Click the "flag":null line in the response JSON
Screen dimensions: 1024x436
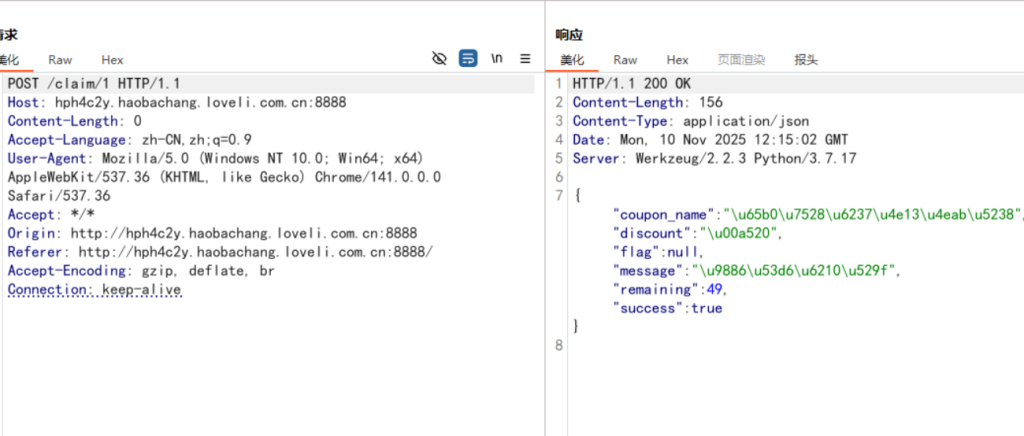[x=657, y=252]
